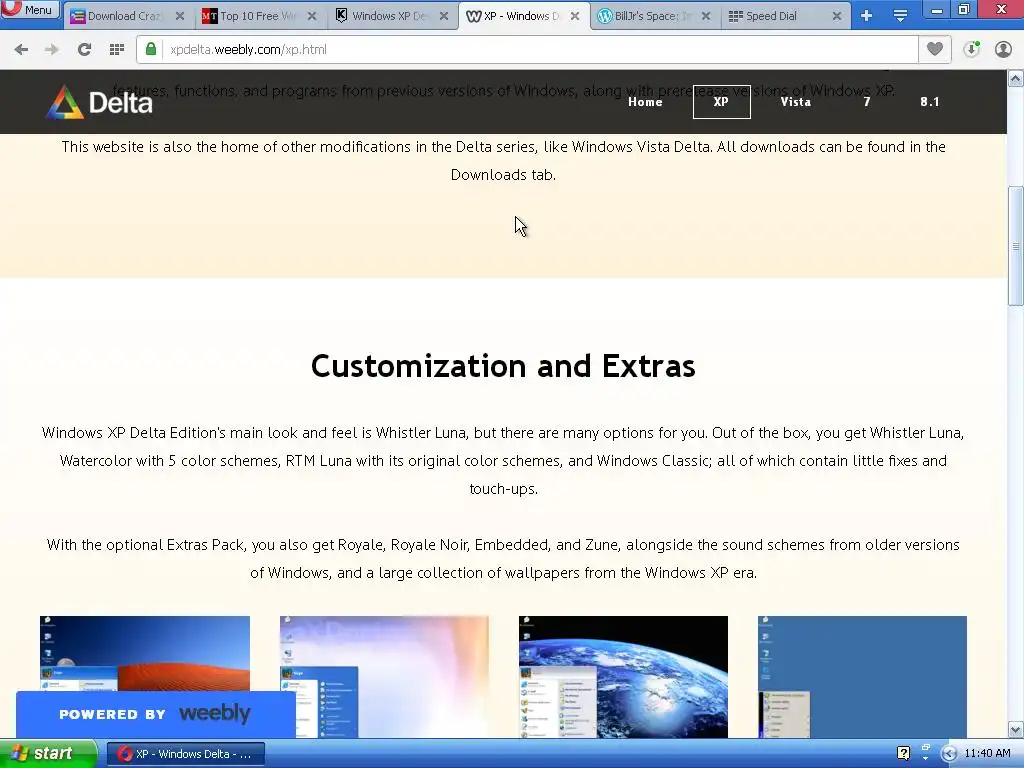Click the page scroll down arrow
Viewport: 1024px width, 768px height.
pos(1016,729)
